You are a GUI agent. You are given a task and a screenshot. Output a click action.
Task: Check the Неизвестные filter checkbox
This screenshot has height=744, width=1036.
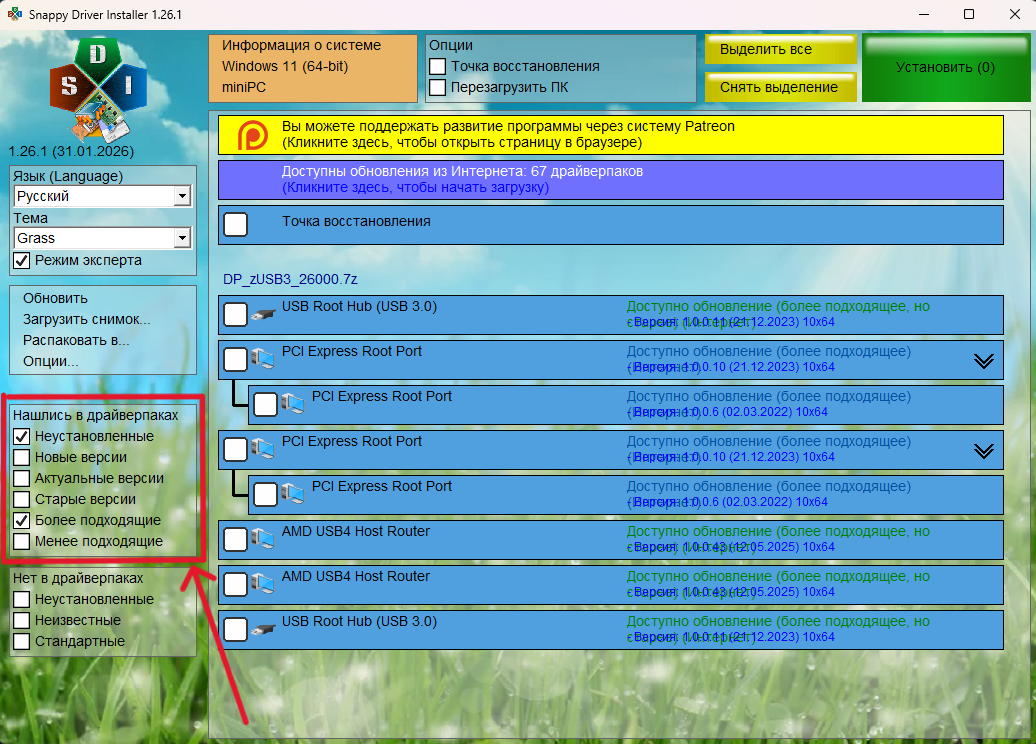pyautogui.click(x=21, y=620)
